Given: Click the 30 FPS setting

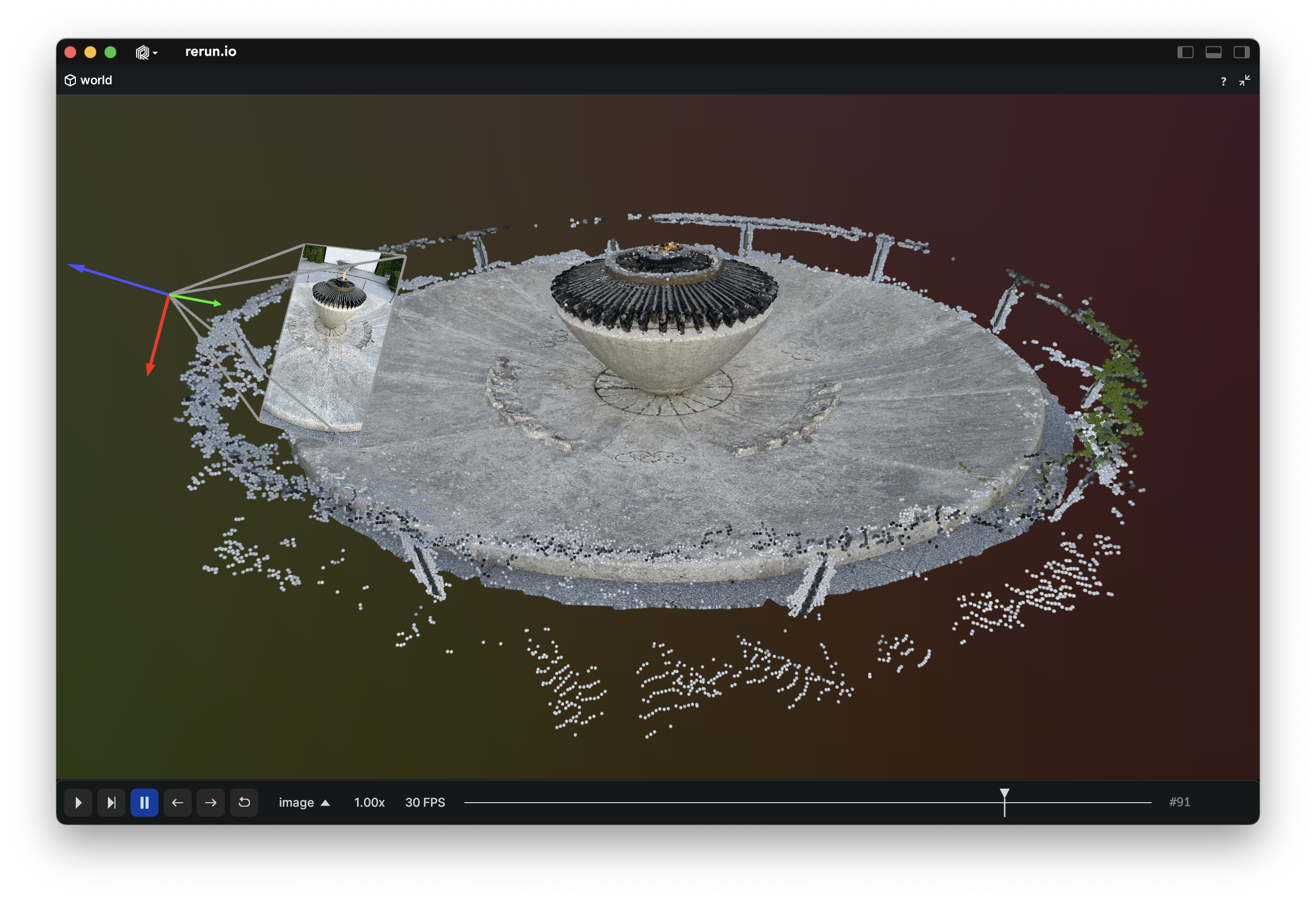Looking at the screenshot, I should 425,802.
